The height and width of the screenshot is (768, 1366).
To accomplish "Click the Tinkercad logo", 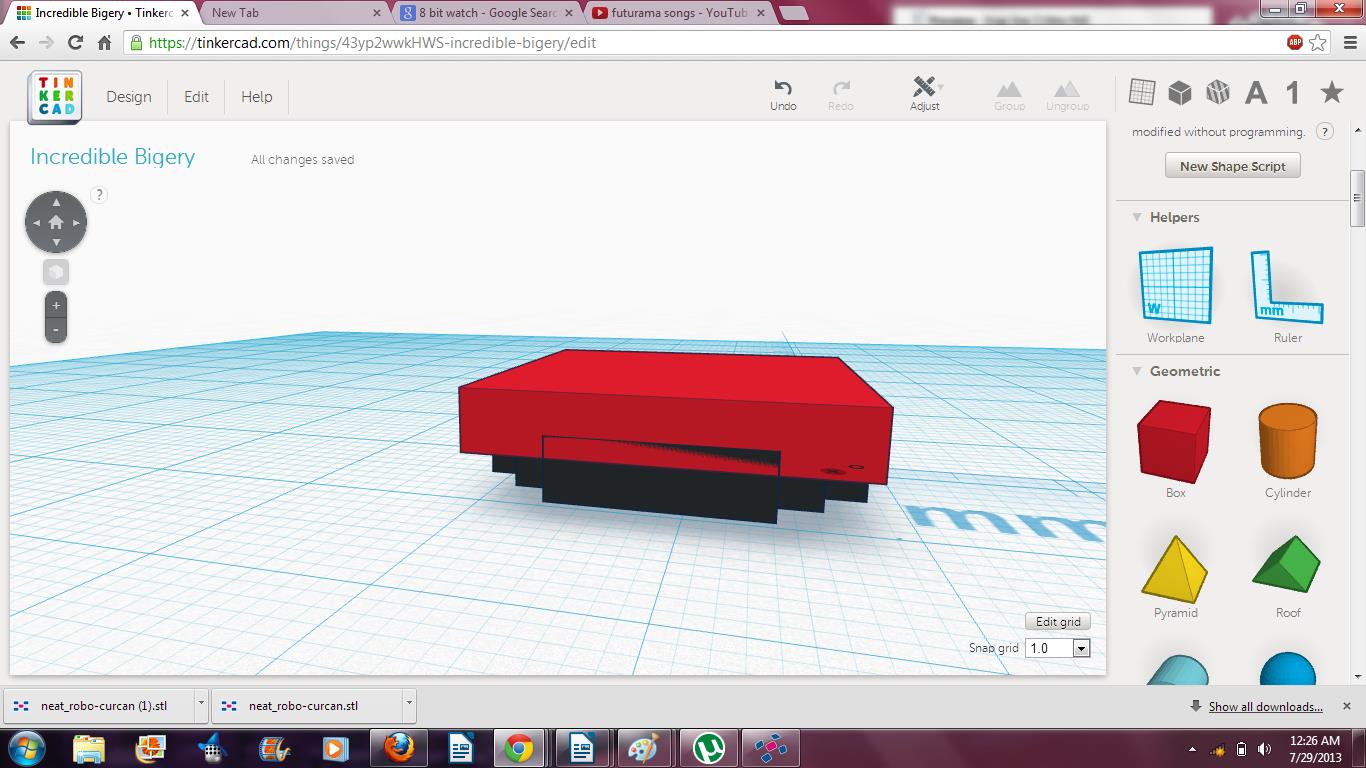I will pyautogui.click(x=56, y=97).
